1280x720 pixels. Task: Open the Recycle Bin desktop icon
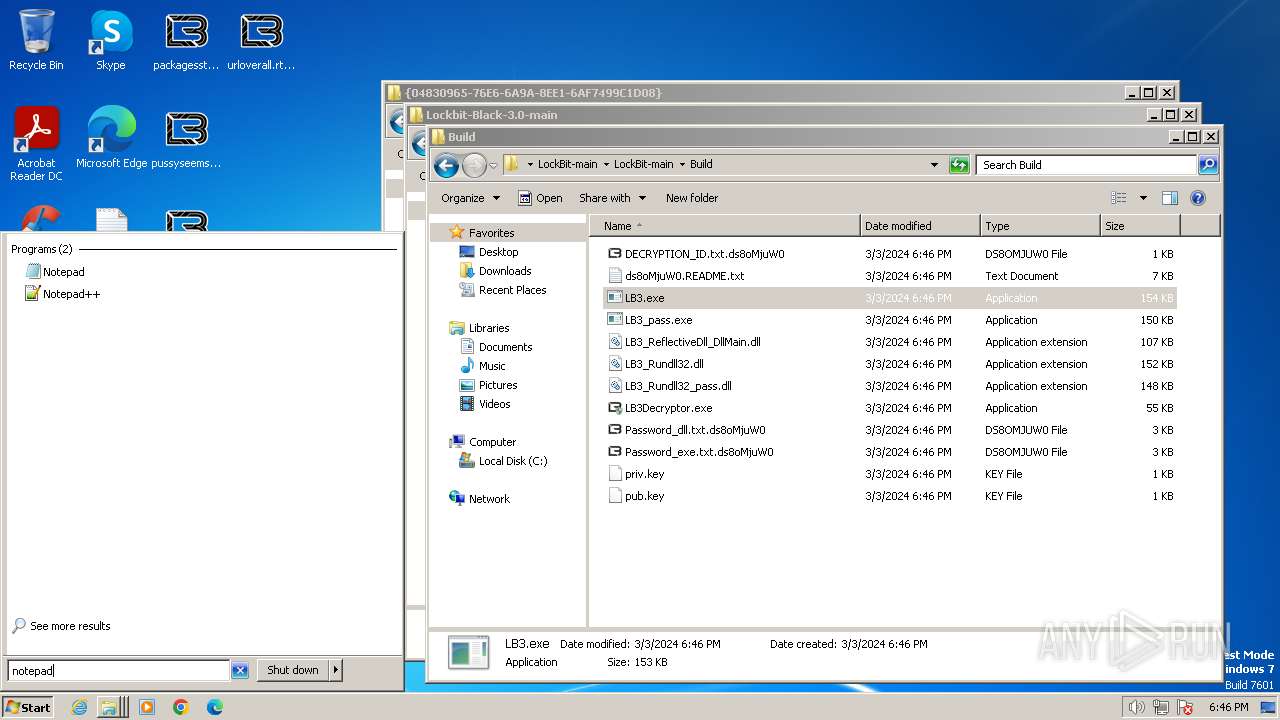click(x=36, y=40)
